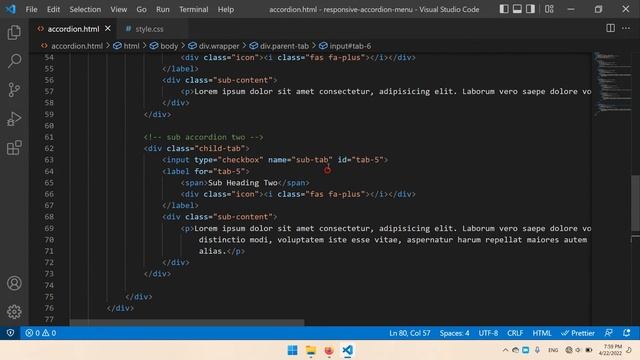
Task: Open the Run and Debug view
Action: coord(14,119)
